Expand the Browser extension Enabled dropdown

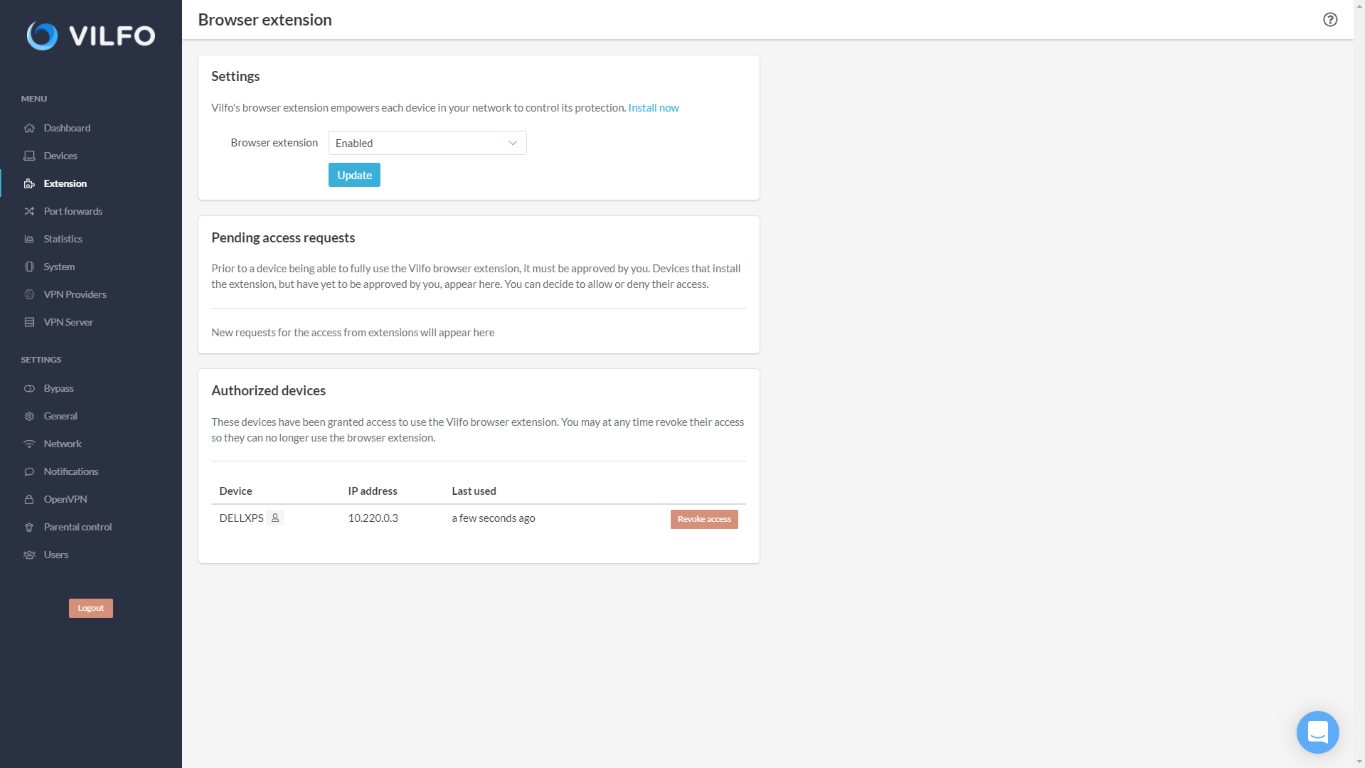click(x=427, y=143)
